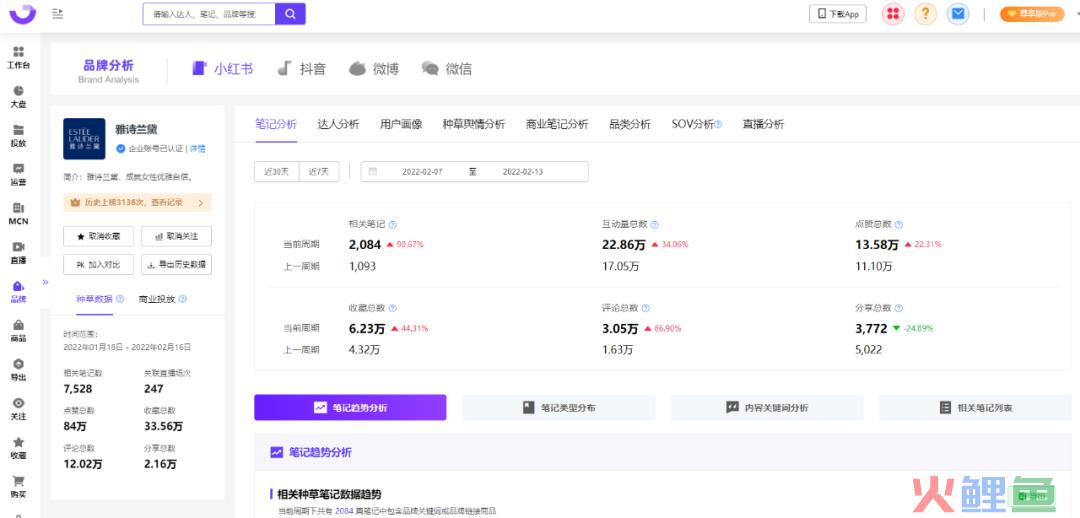Open the MCN sidebar icon

click(x=19, y=214)
